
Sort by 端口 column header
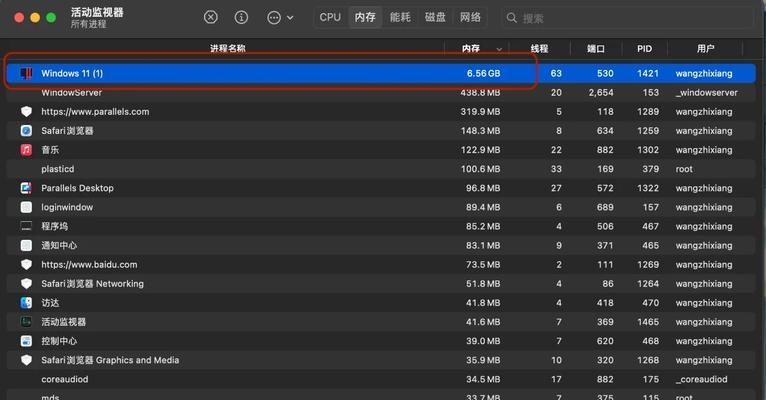(x=596, y=48)
